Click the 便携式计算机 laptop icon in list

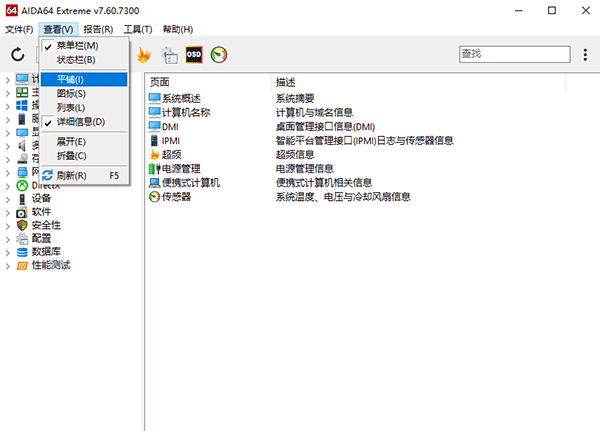point(155,183)
